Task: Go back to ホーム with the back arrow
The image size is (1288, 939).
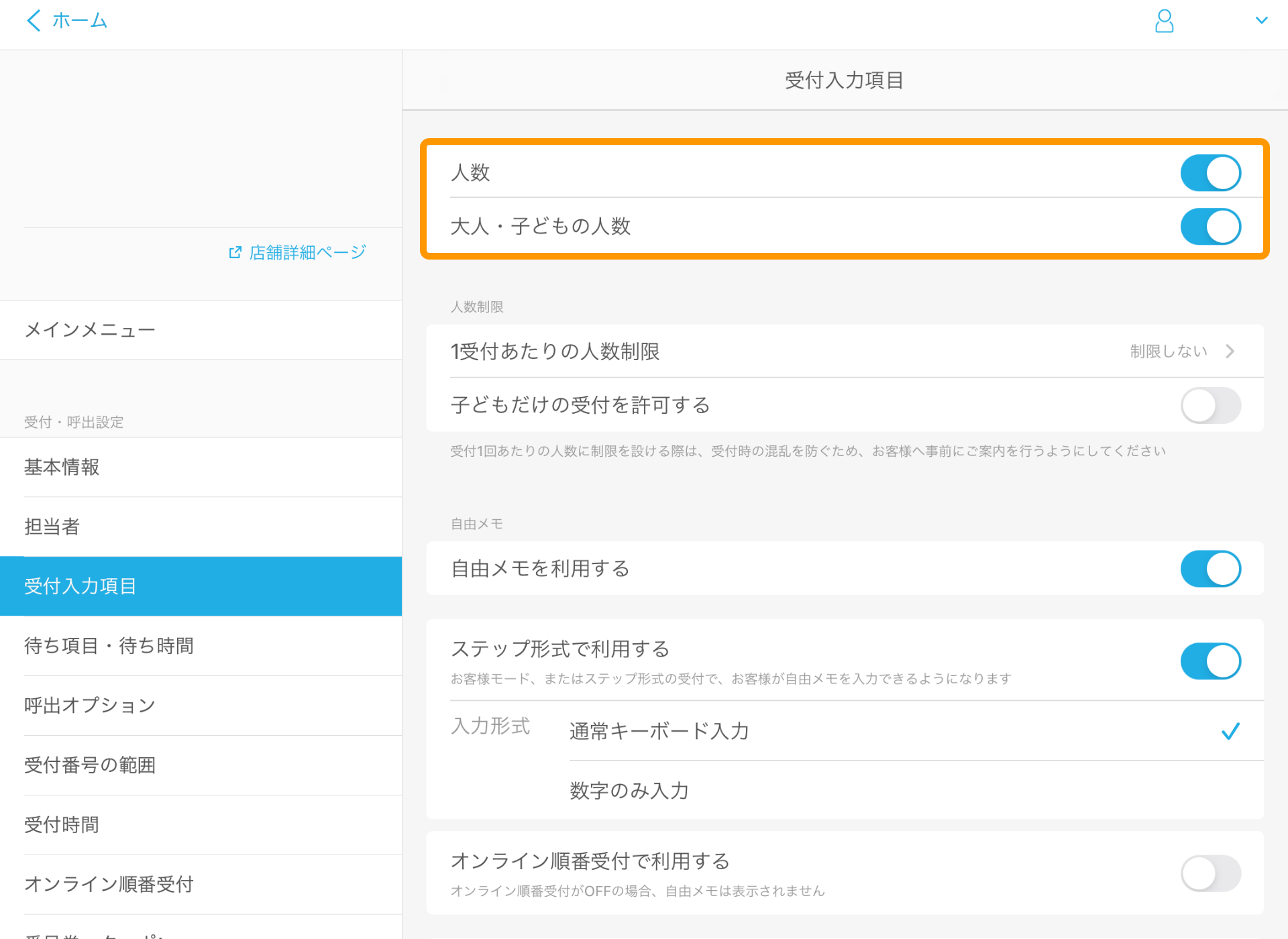Action: [x=34, y=21]
